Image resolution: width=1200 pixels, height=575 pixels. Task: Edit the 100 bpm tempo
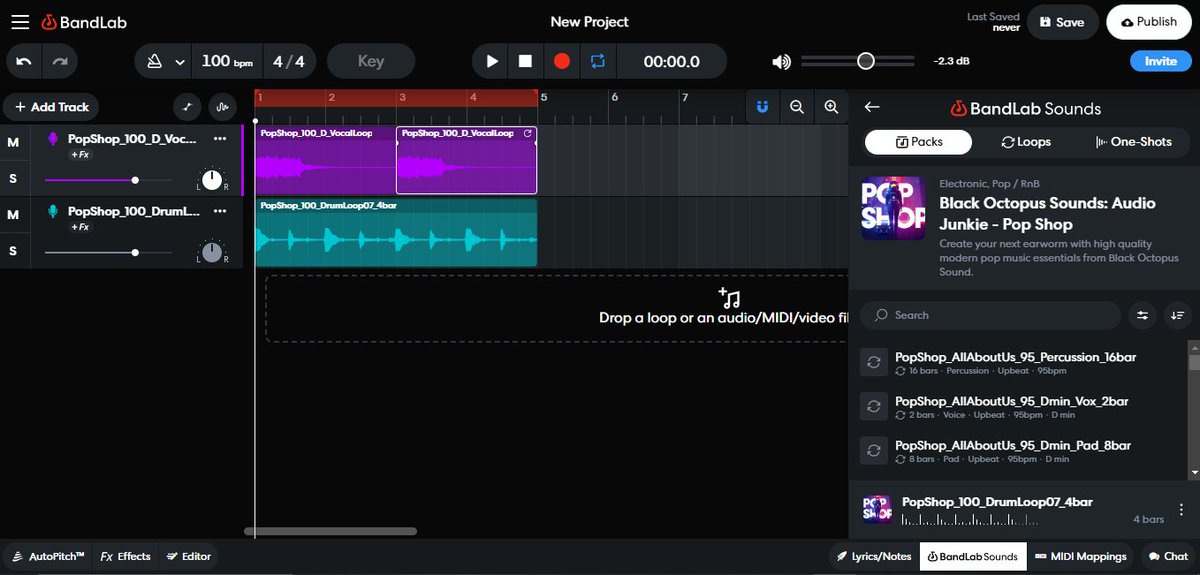coord(226,61)
